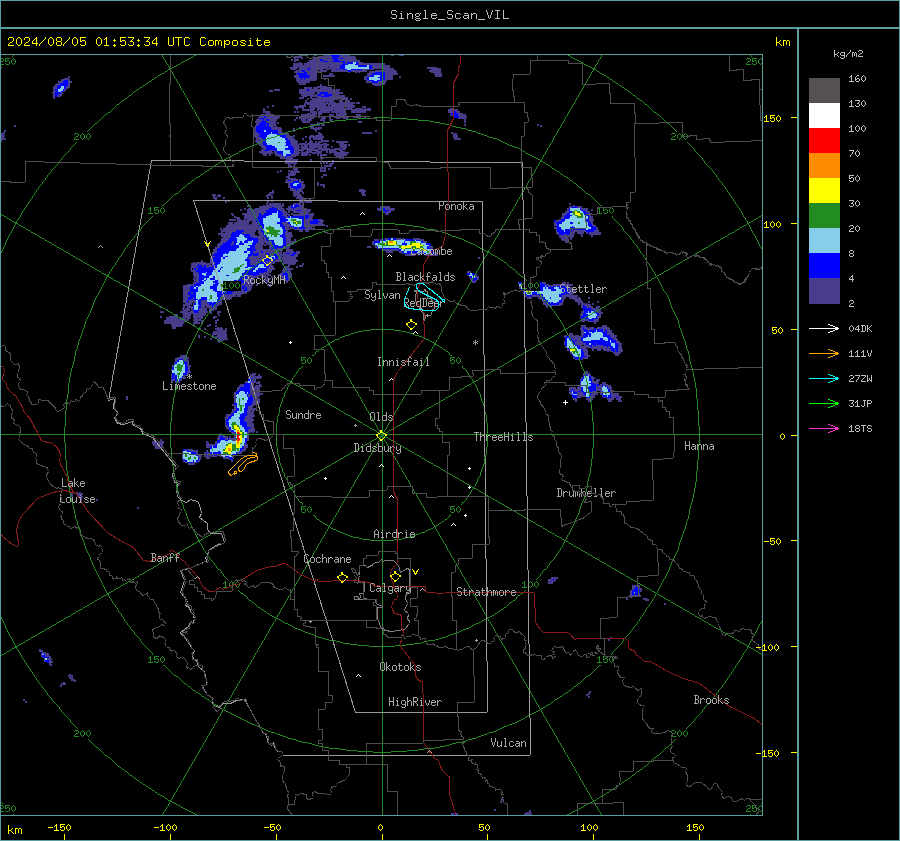Click the Vulcan city label
Screen dimensions: 900x841
pos(508,743)
